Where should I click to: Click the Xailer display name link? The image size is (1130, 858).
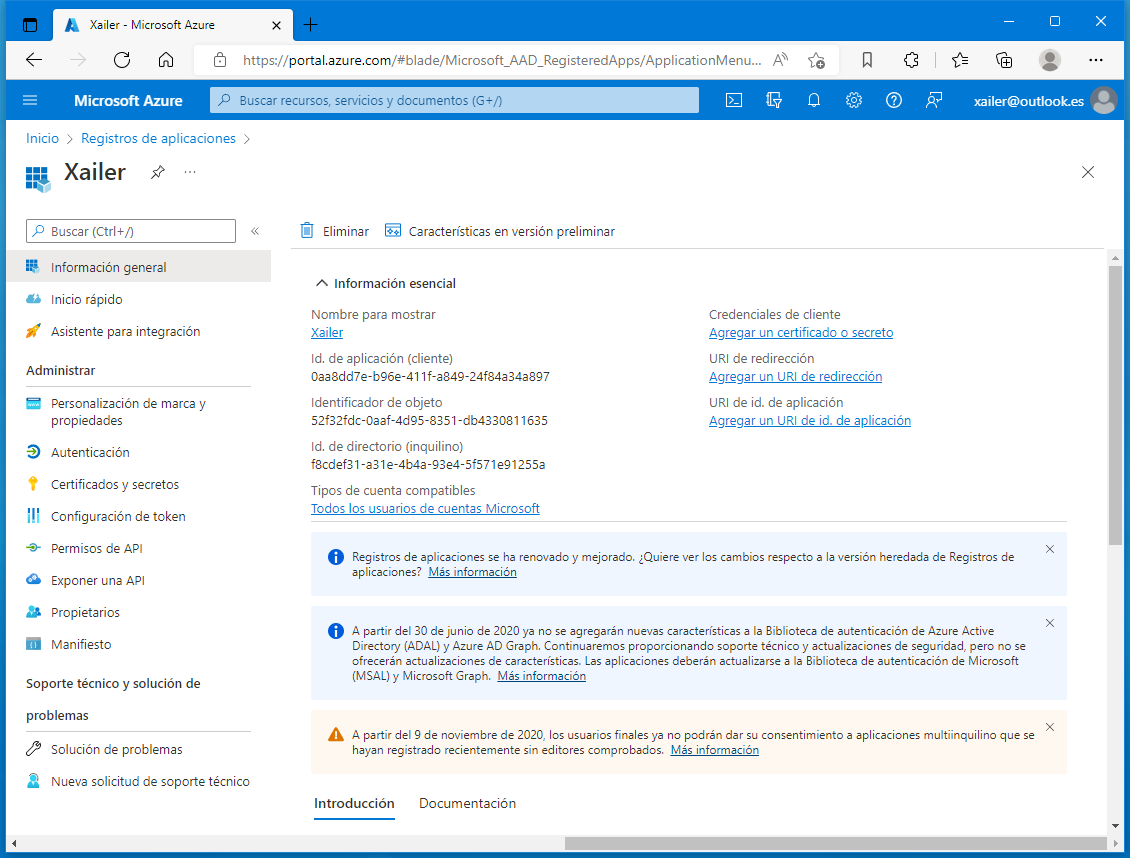tap(326, 332)
